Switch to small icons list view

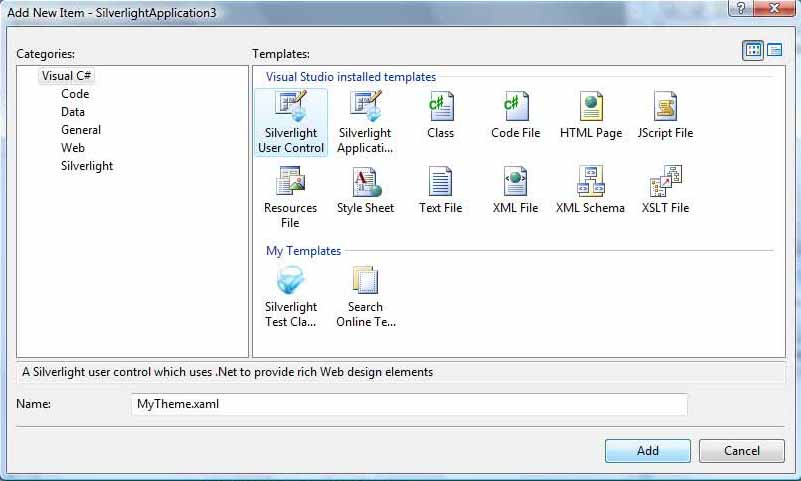[x=774, y=50]
